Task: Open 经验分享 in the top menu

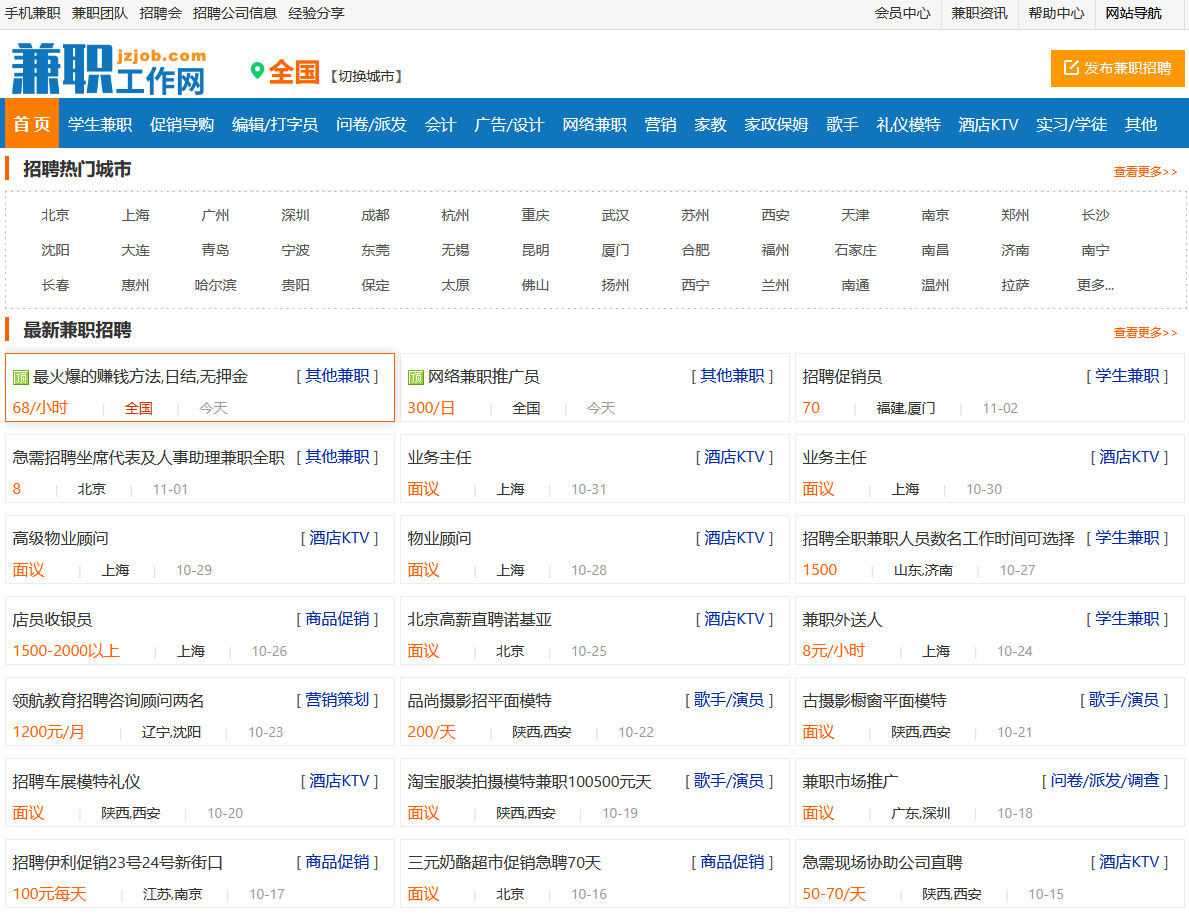Action: coord(315,14)
